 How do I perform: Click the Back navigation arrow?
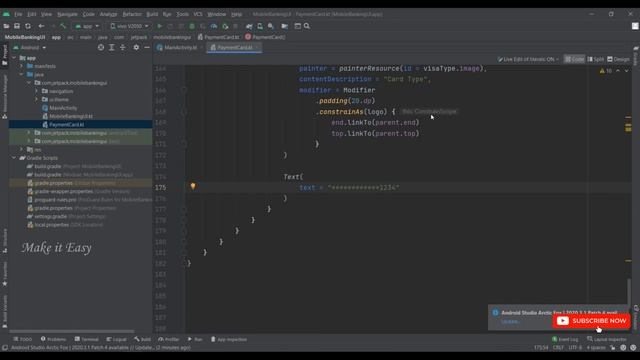(41, 26)
